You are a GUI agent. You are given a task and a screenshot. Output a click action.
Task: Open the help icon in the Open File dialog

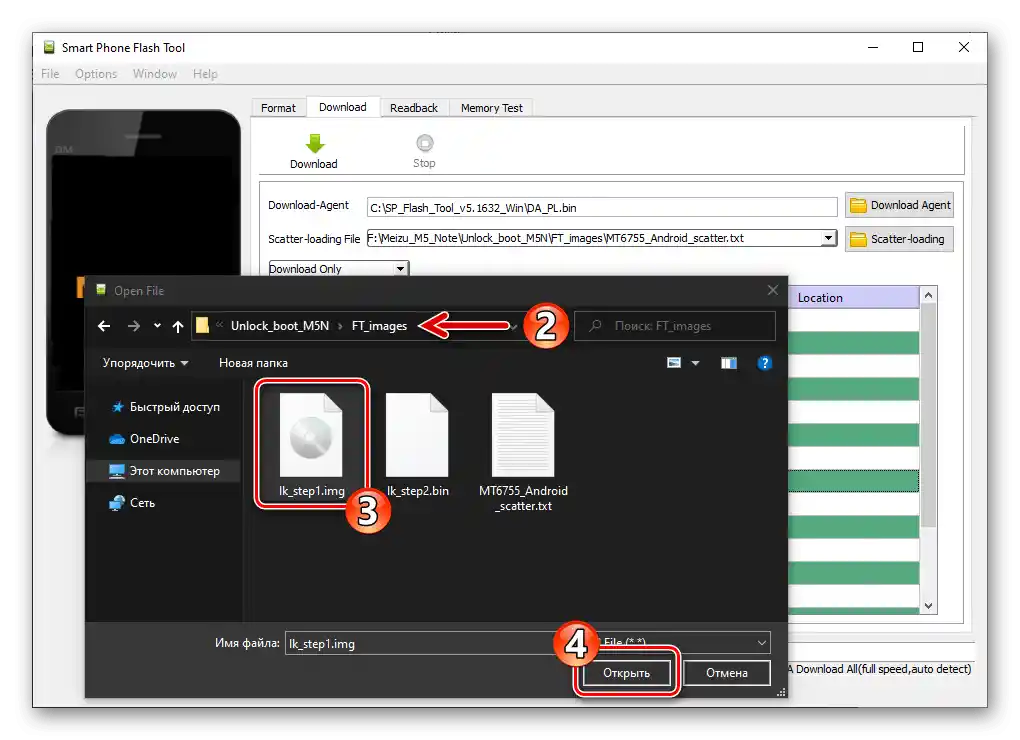click(765, 362)
